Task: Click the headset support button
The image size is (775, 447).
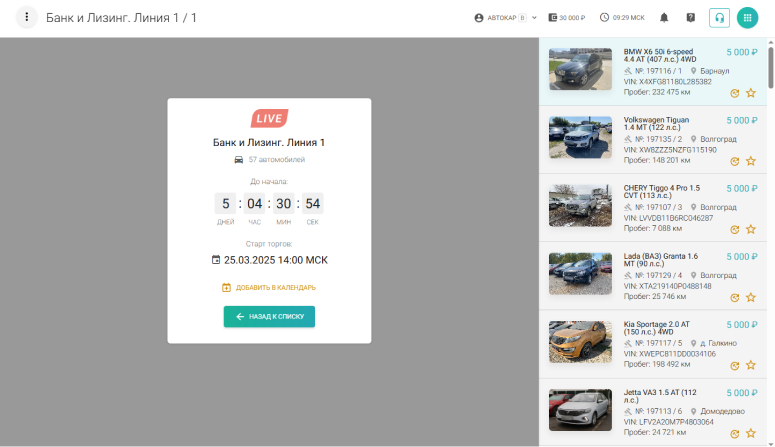Action: pos(719,18)
